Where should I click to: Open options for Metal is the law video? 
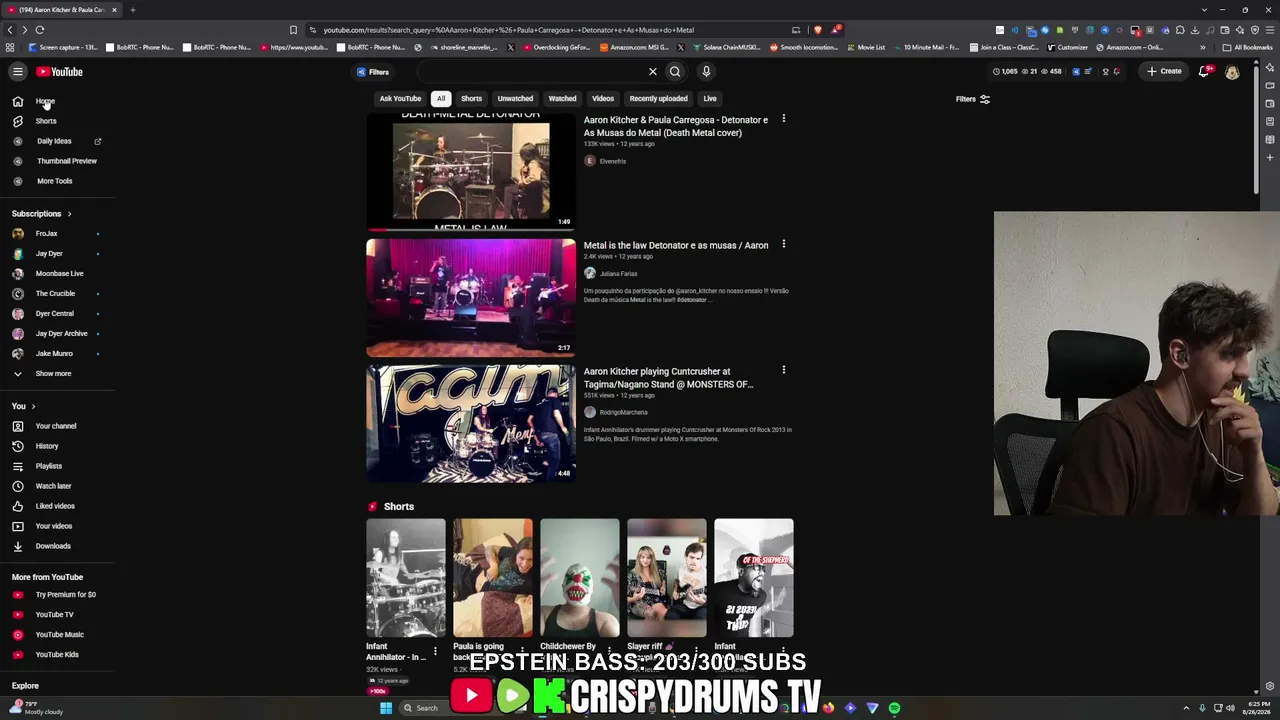coord(784,244)
